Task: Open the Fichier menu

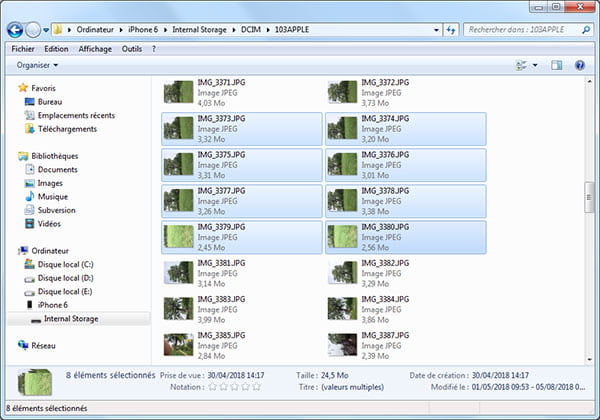Action: [x=24, y=48]
